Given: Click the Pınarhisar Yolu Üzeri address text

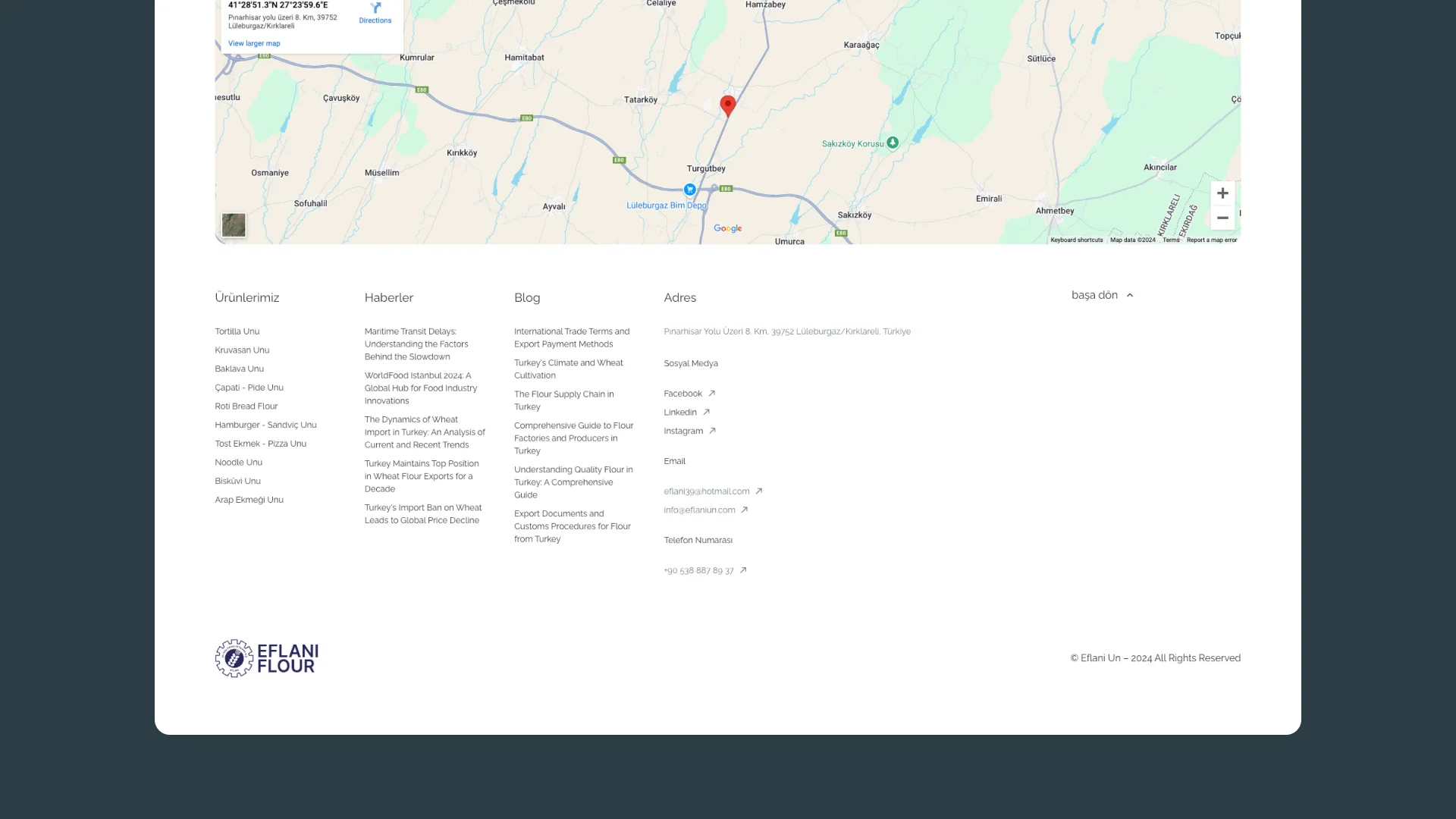Looking at the screenshot, I should pyautogui.click(x=787, y=331).
